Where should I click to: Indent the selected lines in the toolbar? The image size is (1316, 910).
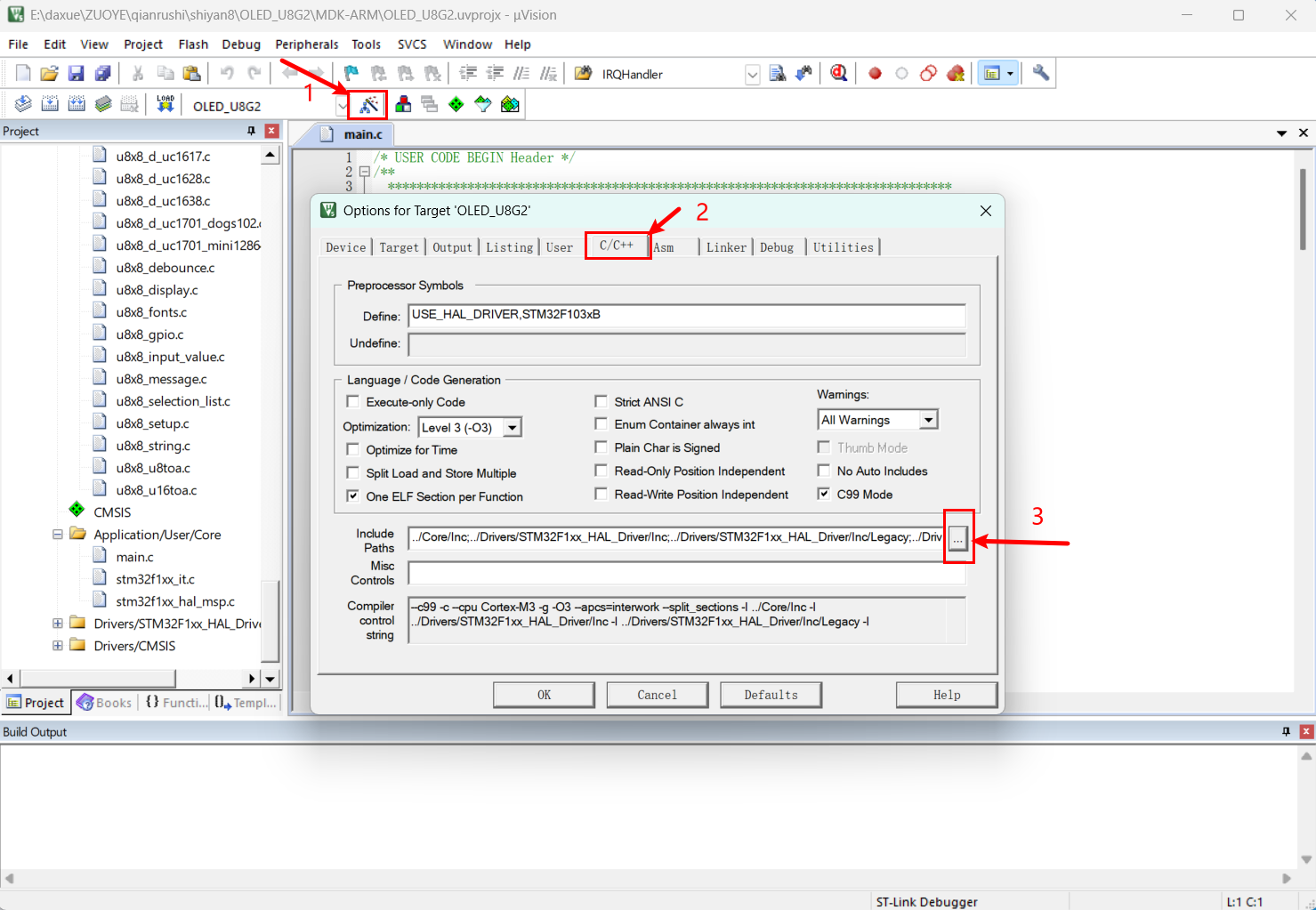(x=468, y=74)
